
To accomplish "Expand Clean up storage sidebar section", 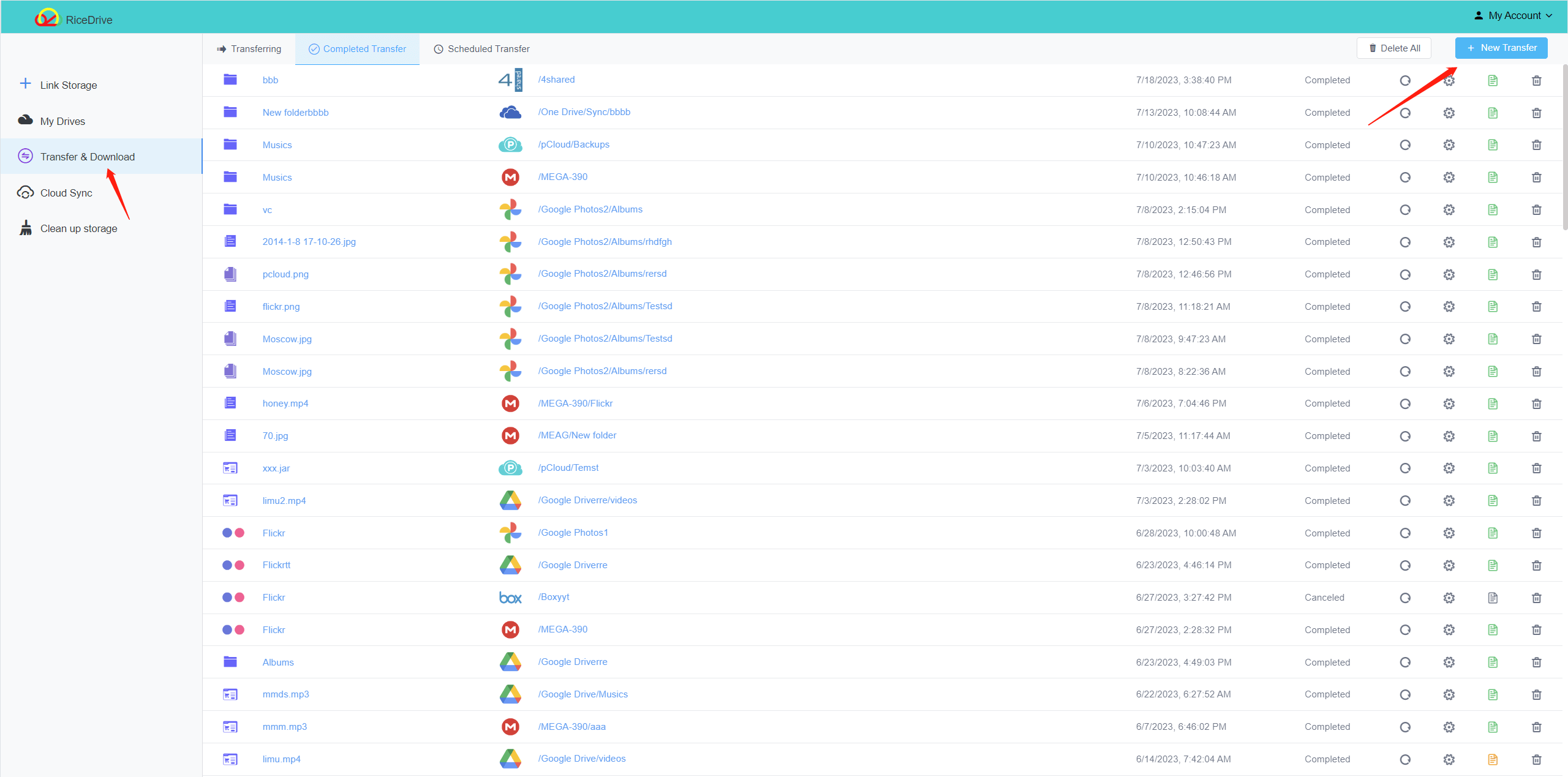I will click(78, 228).
